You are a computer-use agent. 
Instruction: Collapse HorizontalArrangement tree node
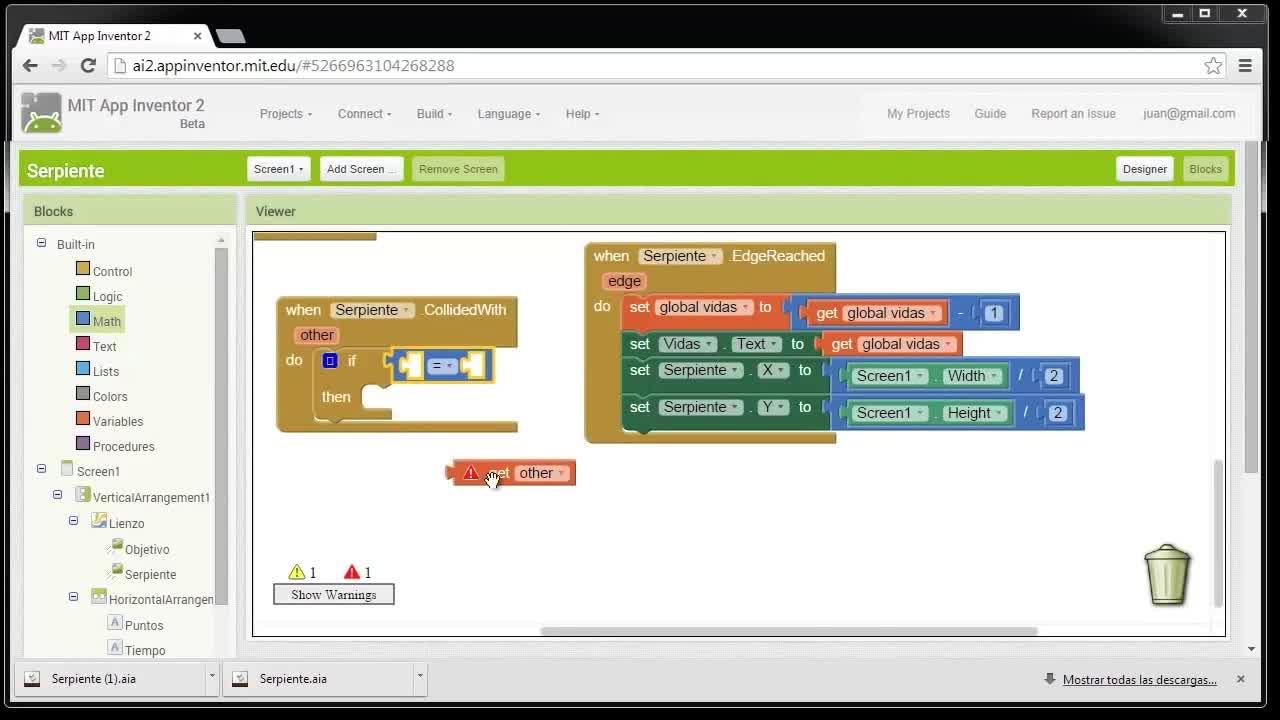point(73,596)
